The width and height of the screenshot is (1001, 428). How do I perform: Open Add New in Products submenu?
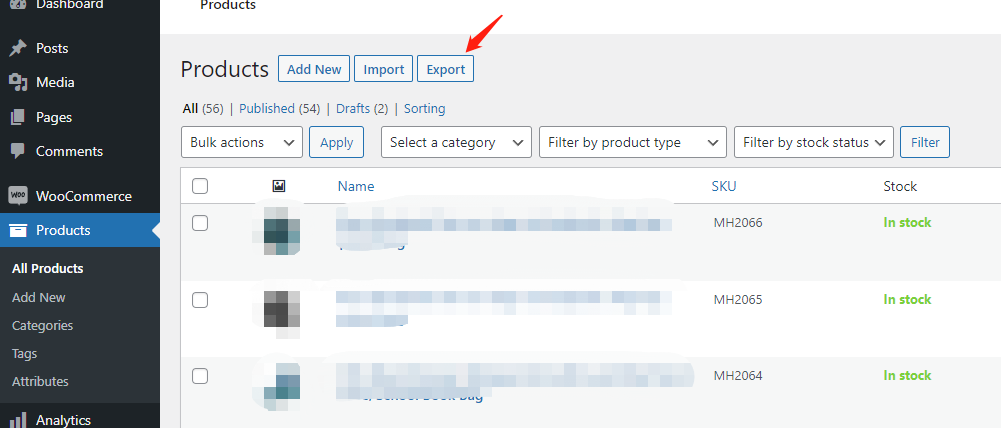38,298
